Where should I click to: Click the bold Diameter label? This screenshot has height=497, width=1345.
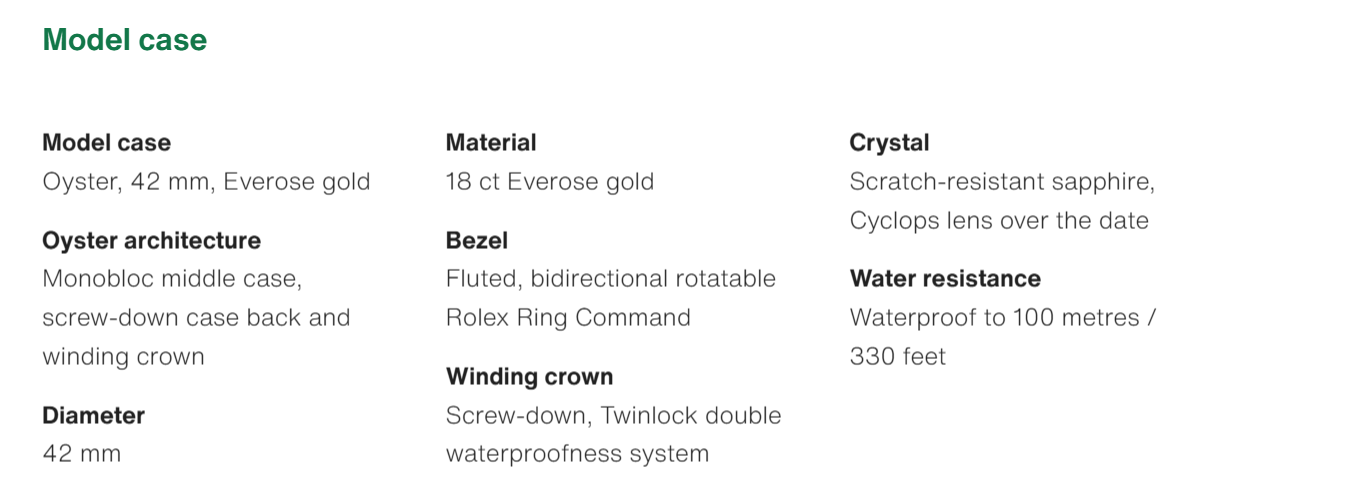coord(93,415)
